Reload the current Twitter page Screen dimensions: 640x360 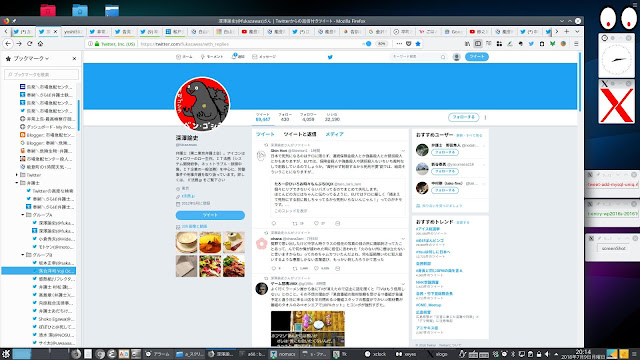click(29, 44)
